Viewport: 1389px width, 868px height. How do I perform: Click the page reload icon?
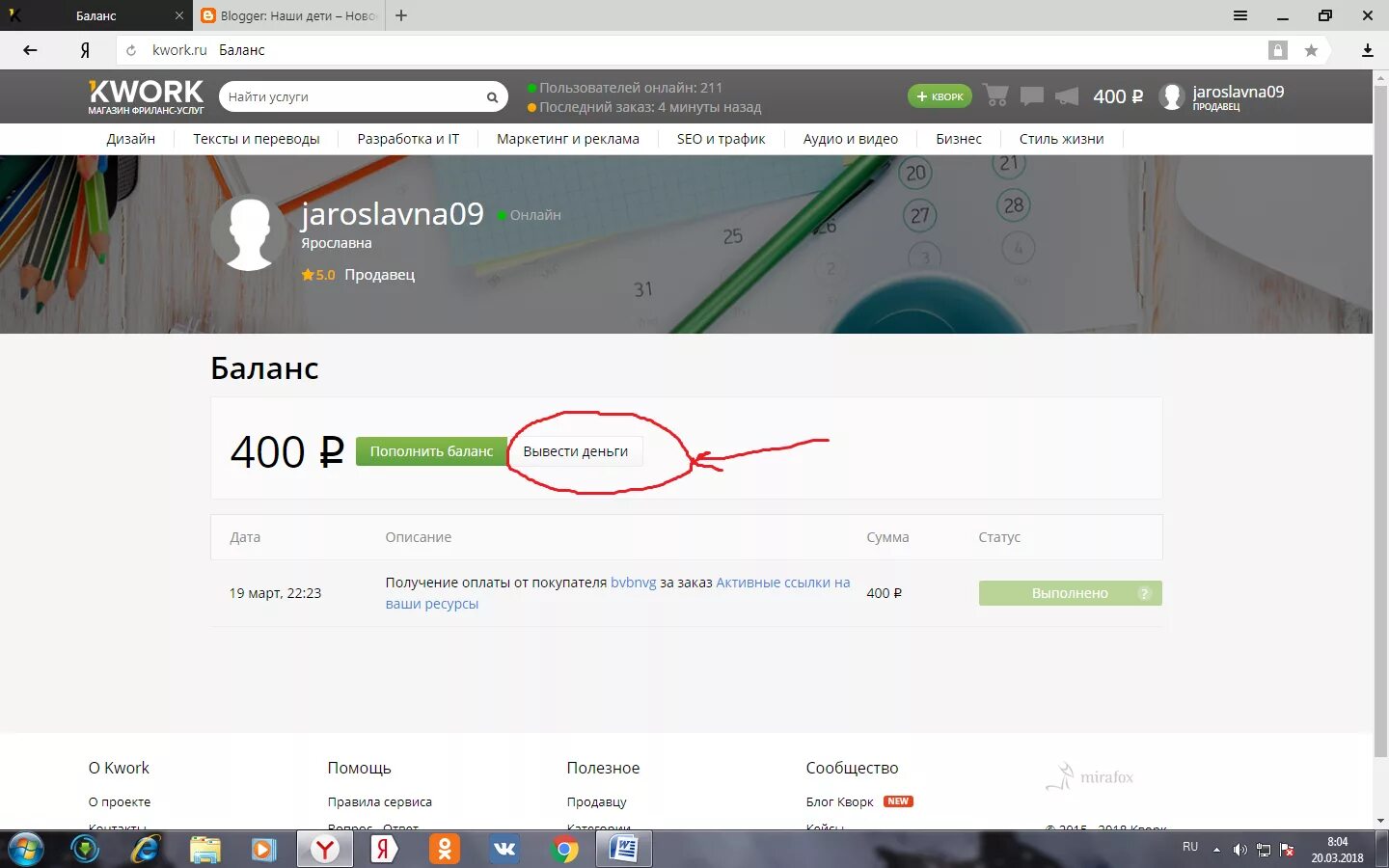coord(131,50)
